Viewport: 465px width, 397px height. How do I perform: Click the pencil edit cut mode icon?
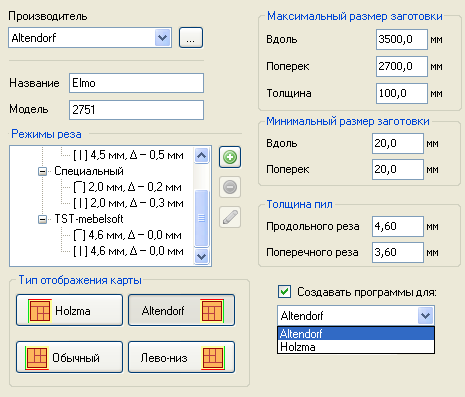(230, 217)
